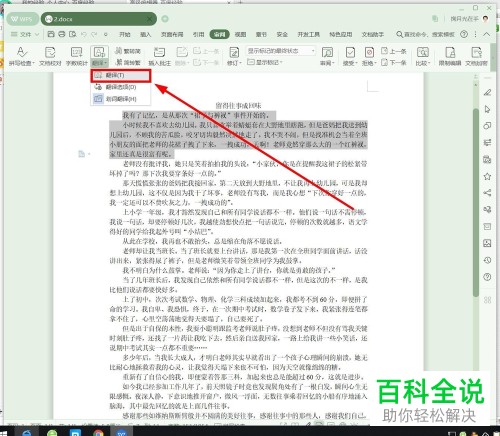
Task: Click the selection arrow in right sidebar
Action: pos(487,109)
